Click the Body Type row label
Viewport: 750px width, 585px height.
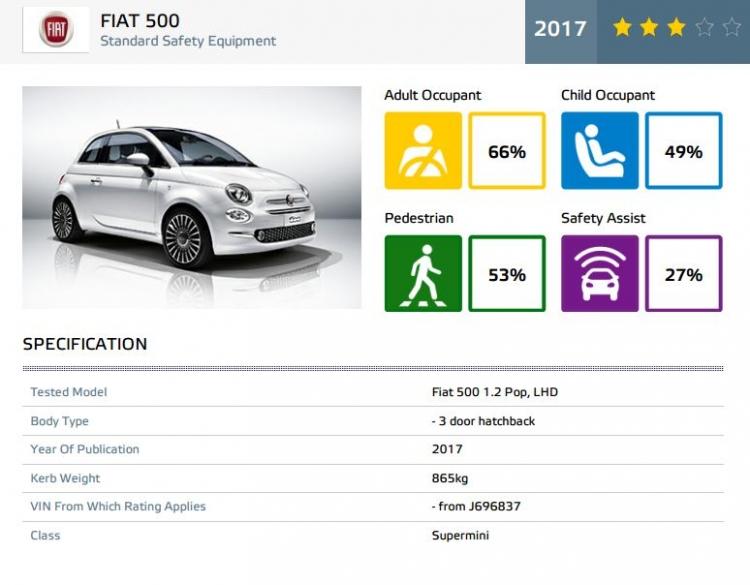[60, 421]
